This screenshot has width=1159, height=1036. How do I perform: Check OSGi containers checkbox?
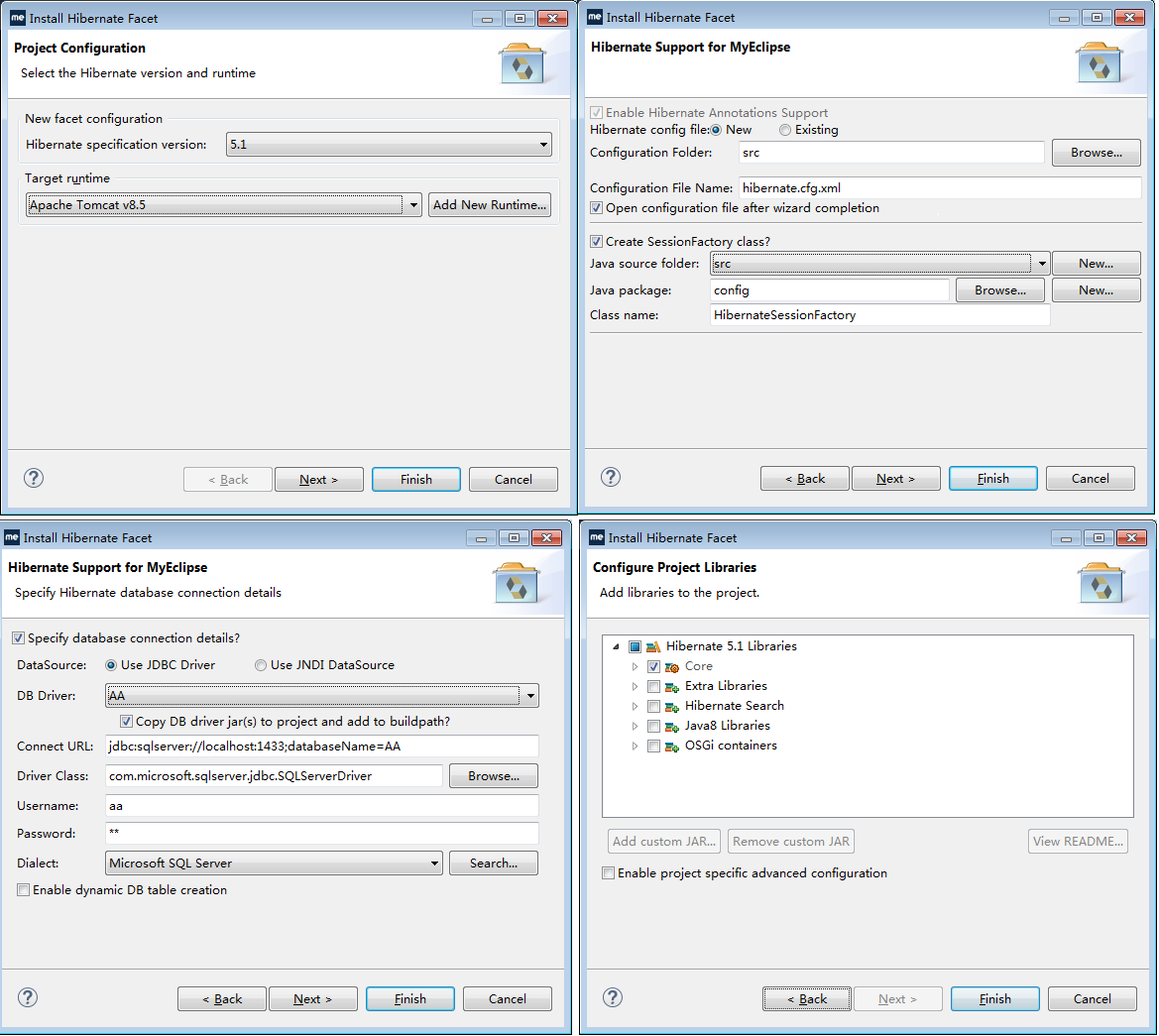653,747
